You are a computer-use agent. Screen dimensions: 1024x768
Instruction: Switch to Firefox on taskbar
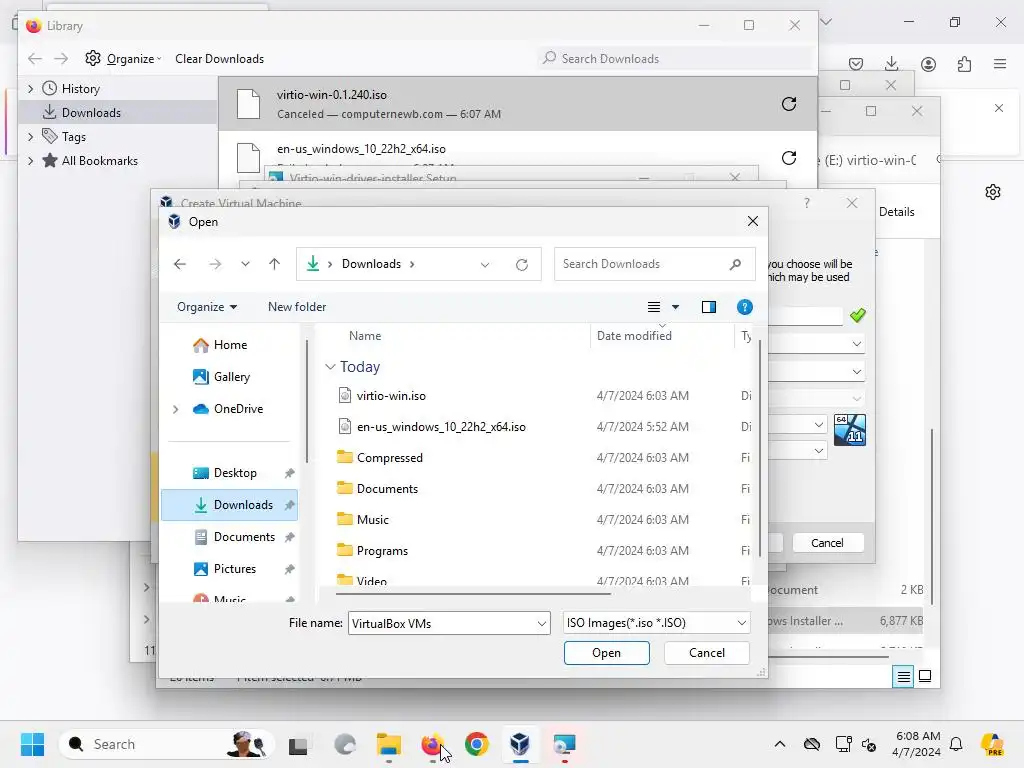(432, 744)
